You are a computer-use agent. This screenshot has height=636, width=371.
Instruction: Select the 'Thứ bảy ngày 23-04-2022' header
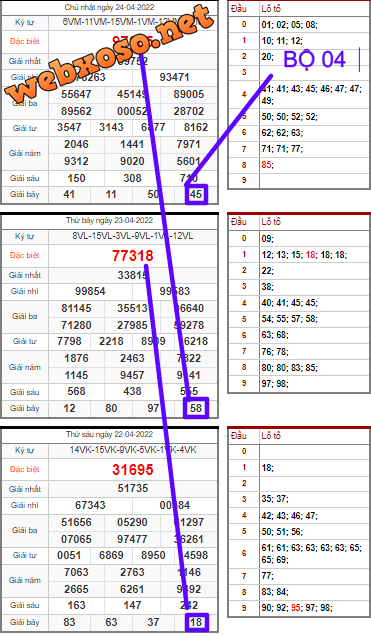109,221
